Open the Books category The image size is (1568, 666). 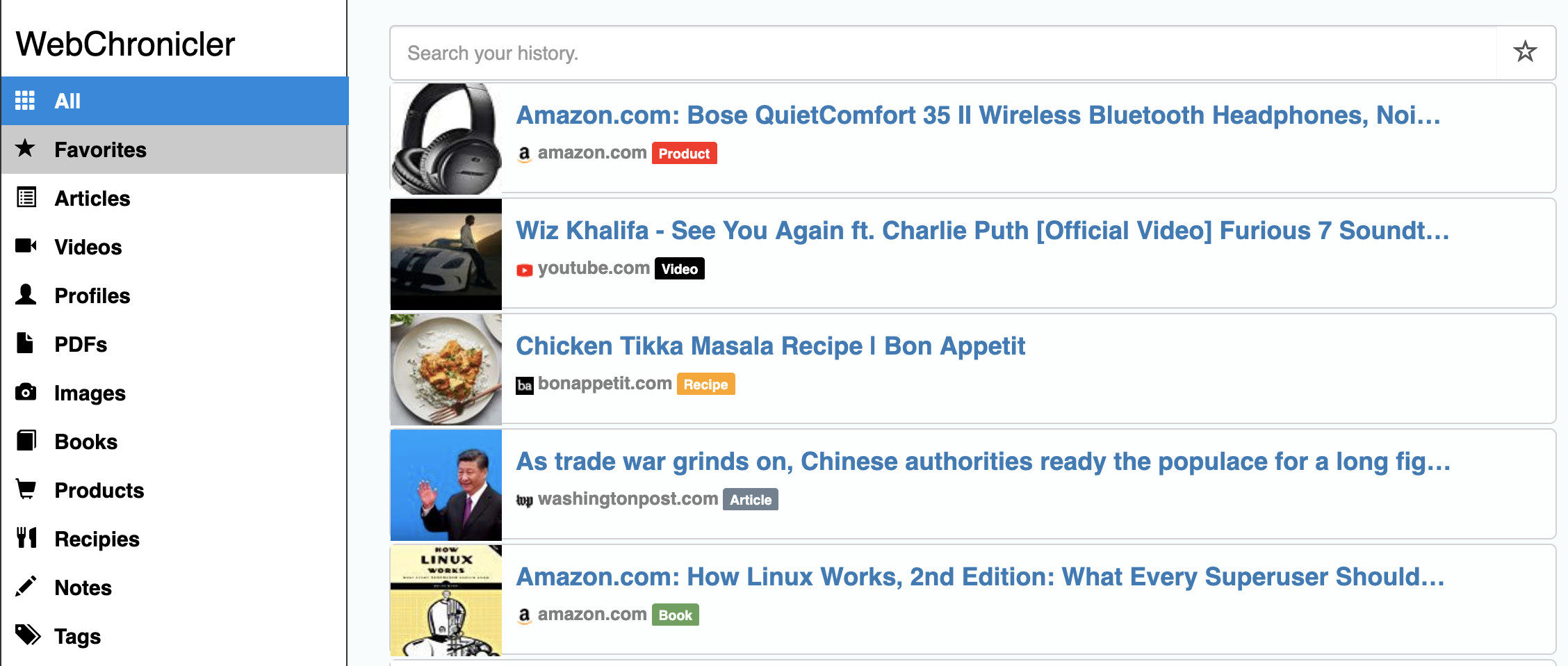point(85,441)
